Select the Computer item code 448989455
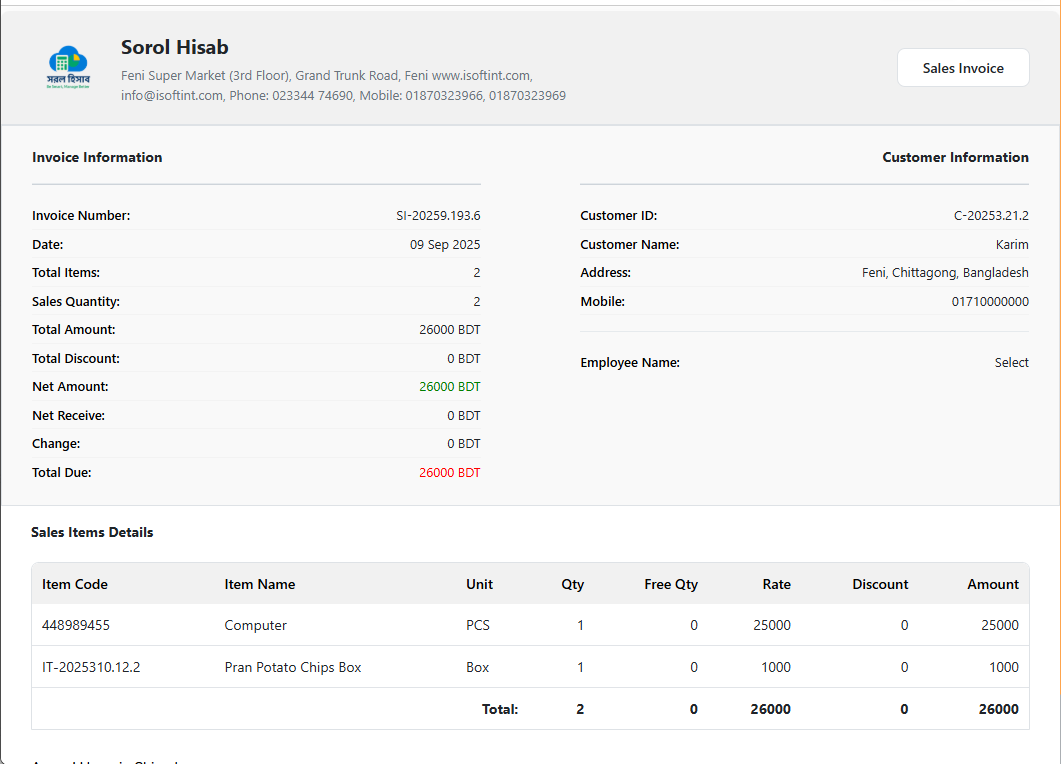 tap(73, 624)
